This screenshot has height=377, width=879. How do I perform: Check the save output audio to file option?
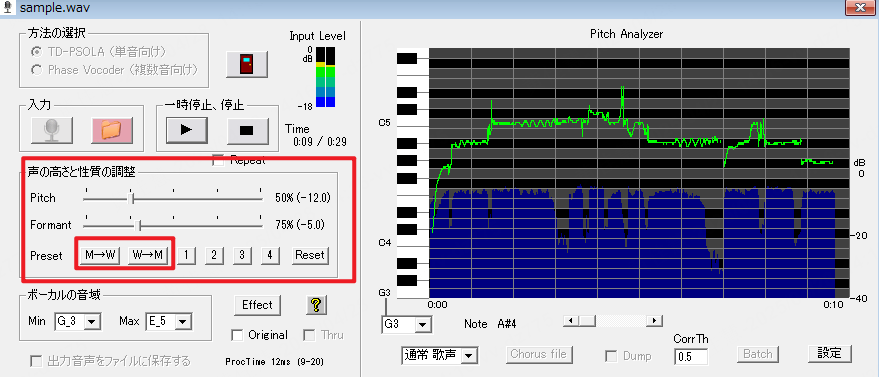[36, 361]
